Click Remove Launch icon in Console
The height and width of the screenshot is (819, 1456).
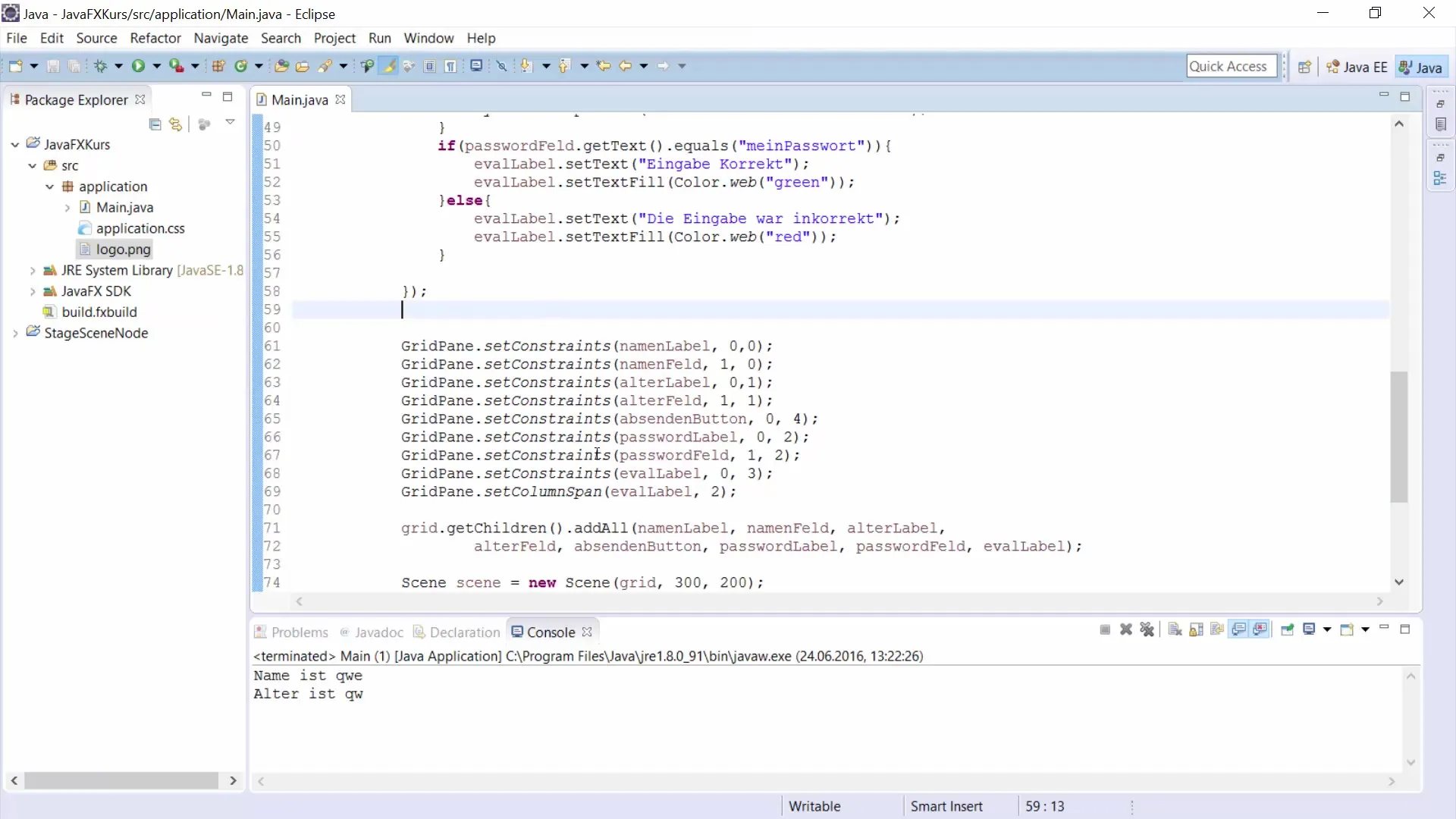(x=1126, y=629)
